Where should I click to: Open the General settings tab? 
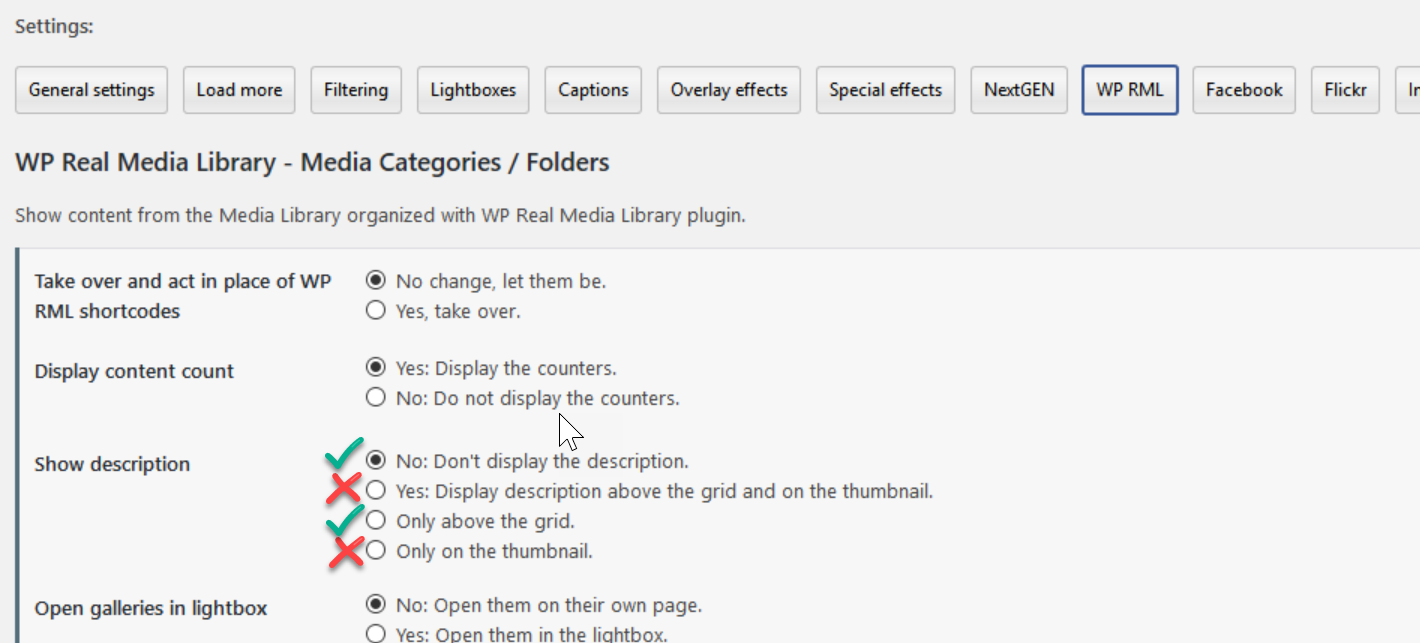[x=91, y=90]
